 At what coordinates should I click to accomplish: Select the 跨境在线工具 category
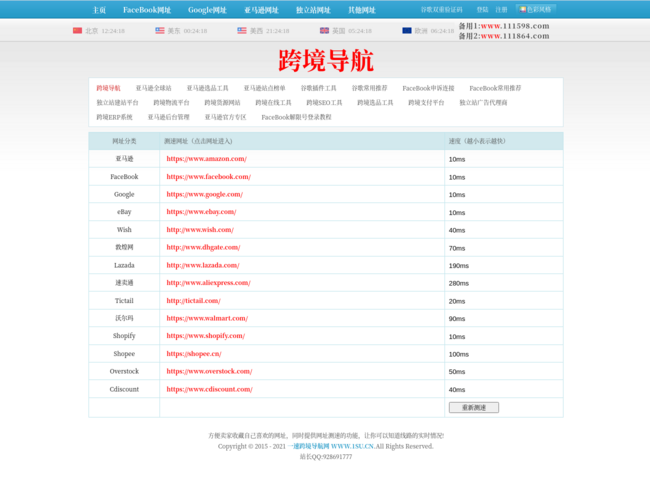click(x=273, y=102)
